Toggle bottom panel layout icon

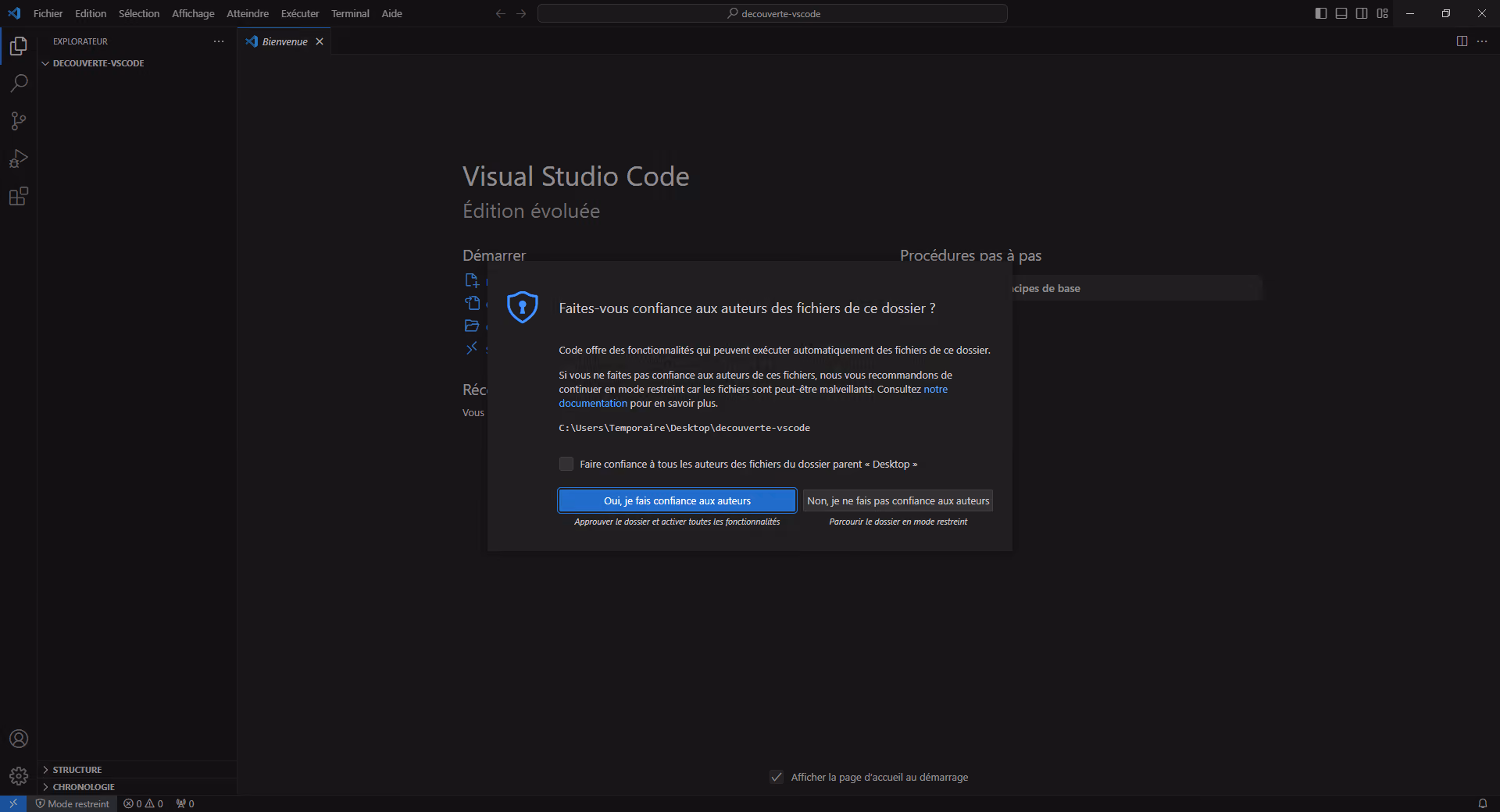click(1341, 13)
